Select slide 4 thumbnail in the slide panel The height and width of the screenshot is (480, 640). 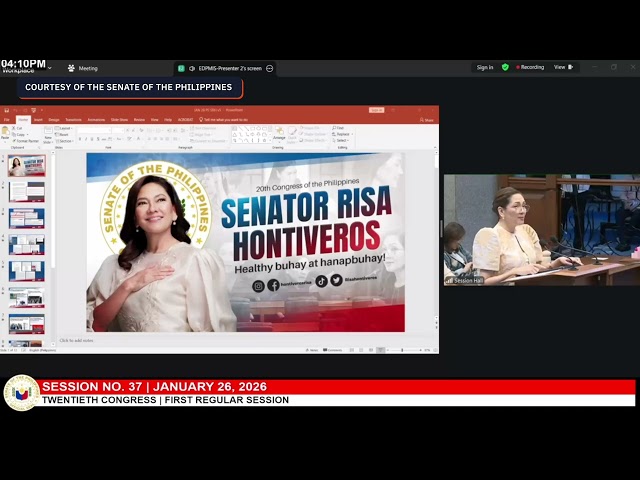(x=27, y=245)
